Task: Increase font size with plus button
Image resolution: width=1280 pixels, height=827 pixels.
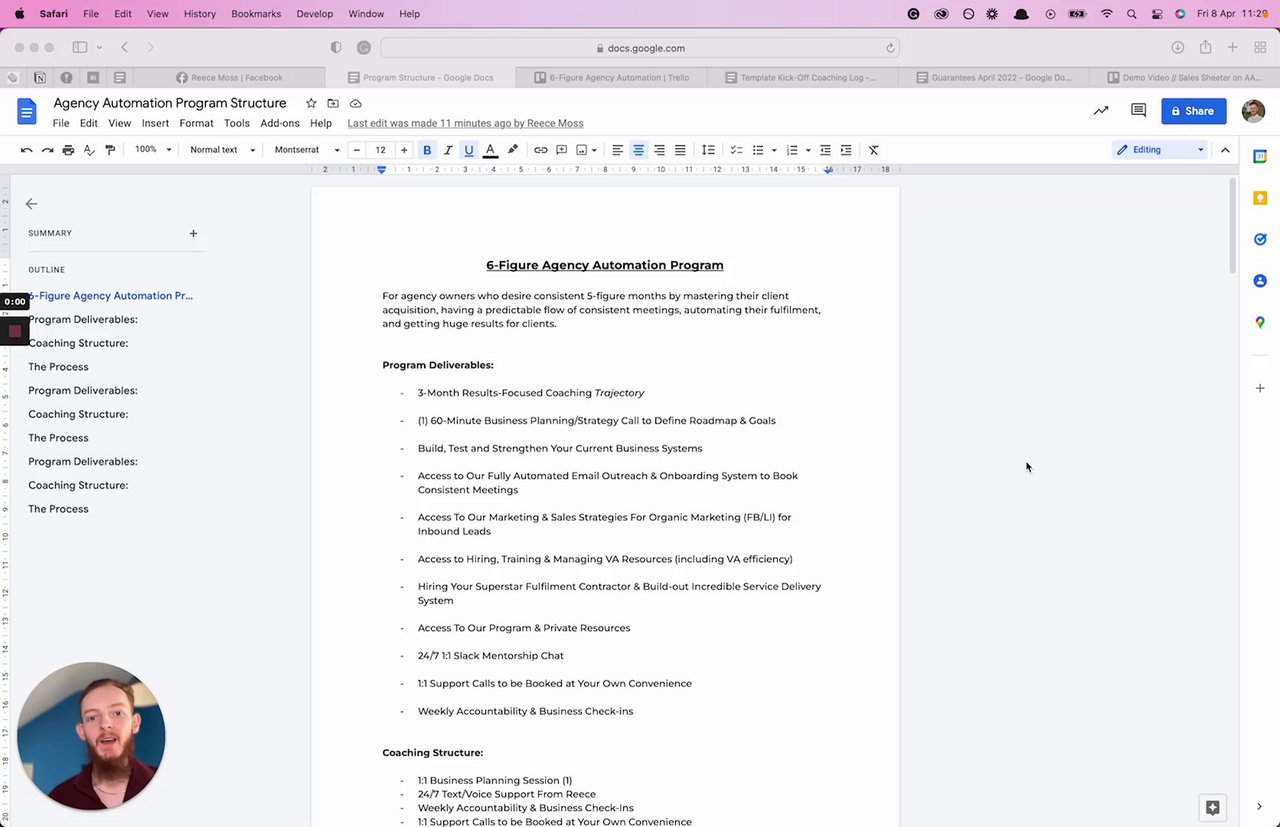Action: click(x=404, y=150)
